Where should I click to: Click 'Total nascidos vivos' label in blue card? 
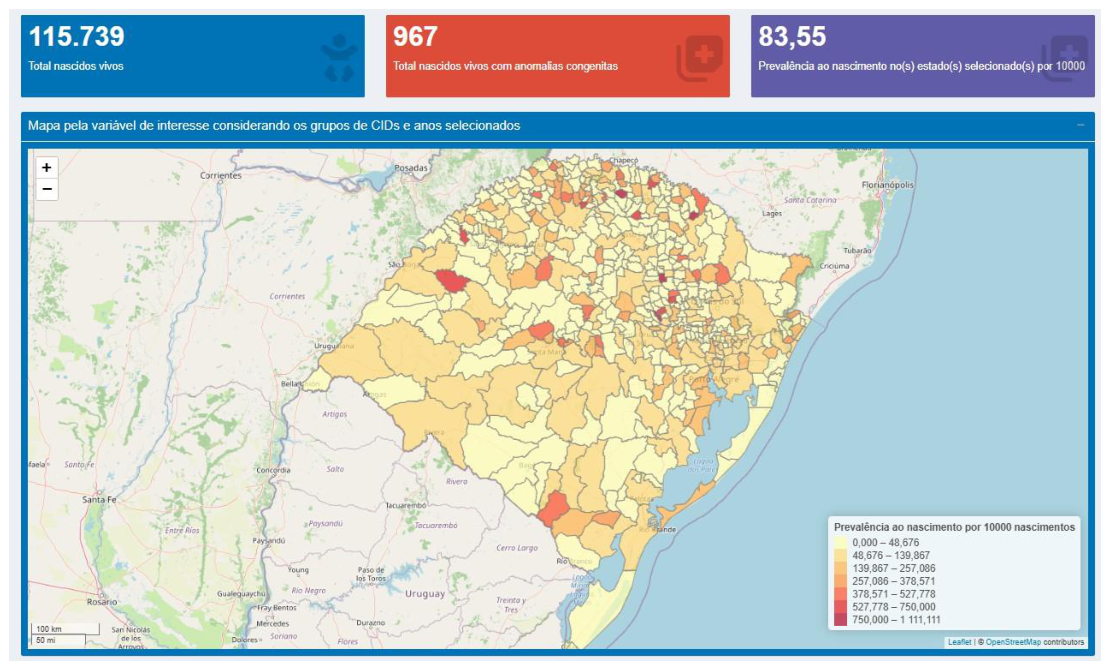pyautogui.click(x=76, y=66)
